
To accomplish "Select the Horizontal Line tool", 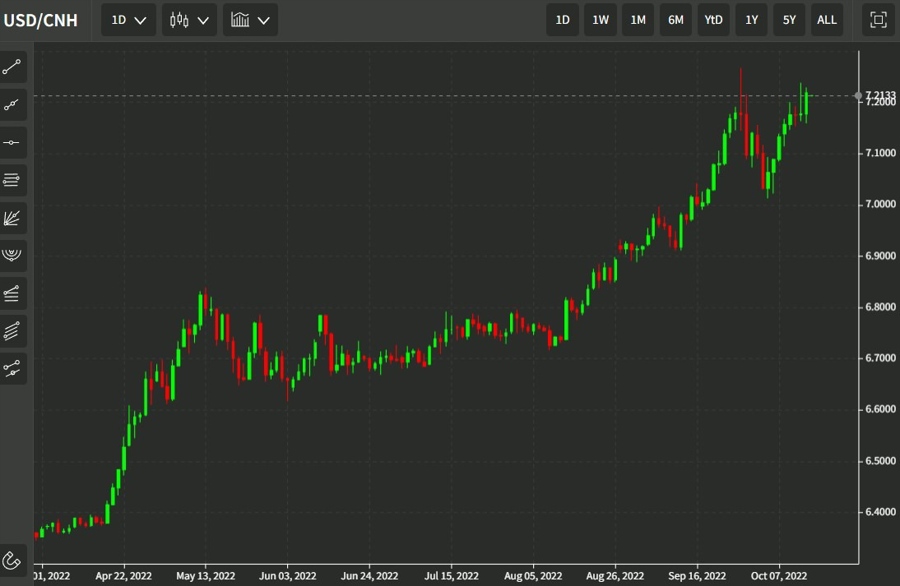I will (12, 141).
